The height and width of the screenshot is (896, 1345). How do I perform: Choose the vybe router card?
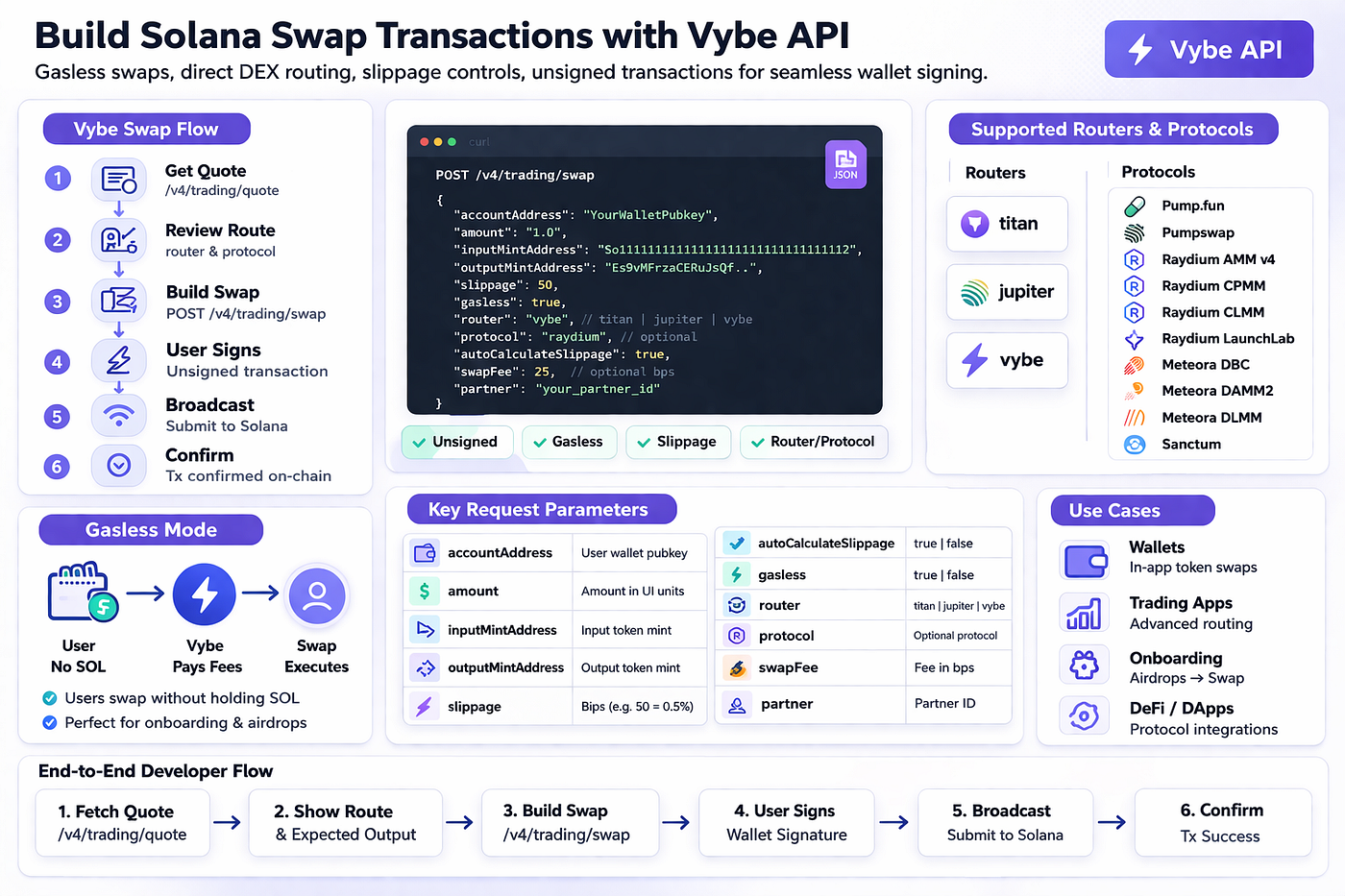[x=1007, y=360]
